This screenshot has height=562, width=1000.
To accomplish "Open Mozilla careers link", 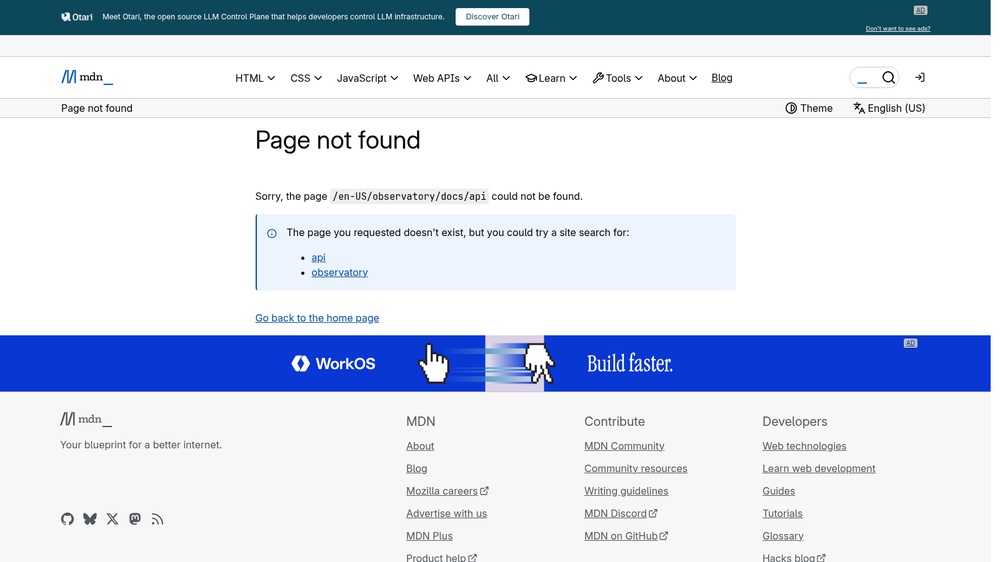I will 447,491.
